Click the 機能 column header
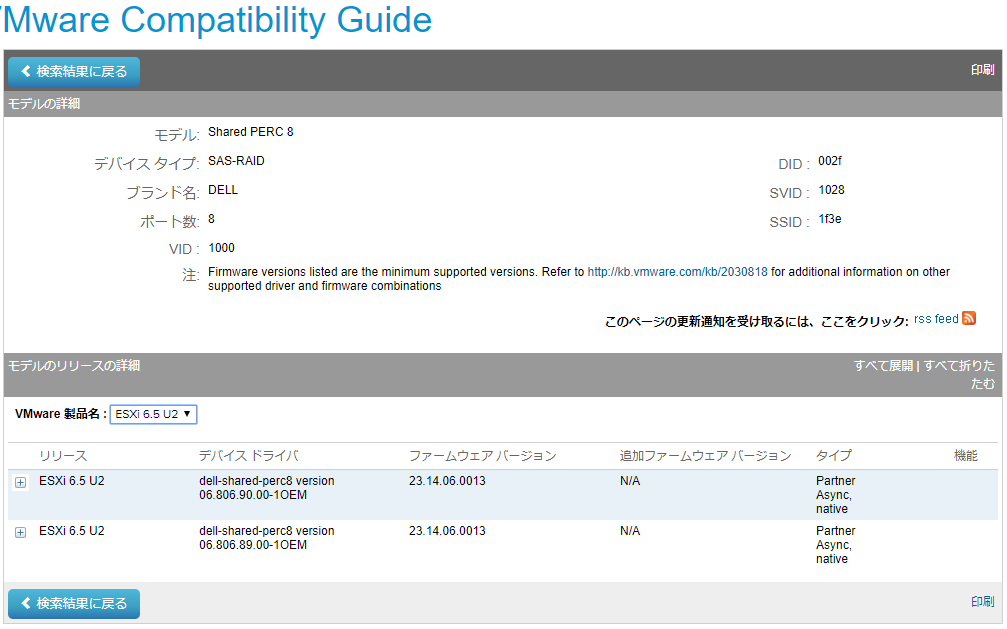 coord(965,456)
